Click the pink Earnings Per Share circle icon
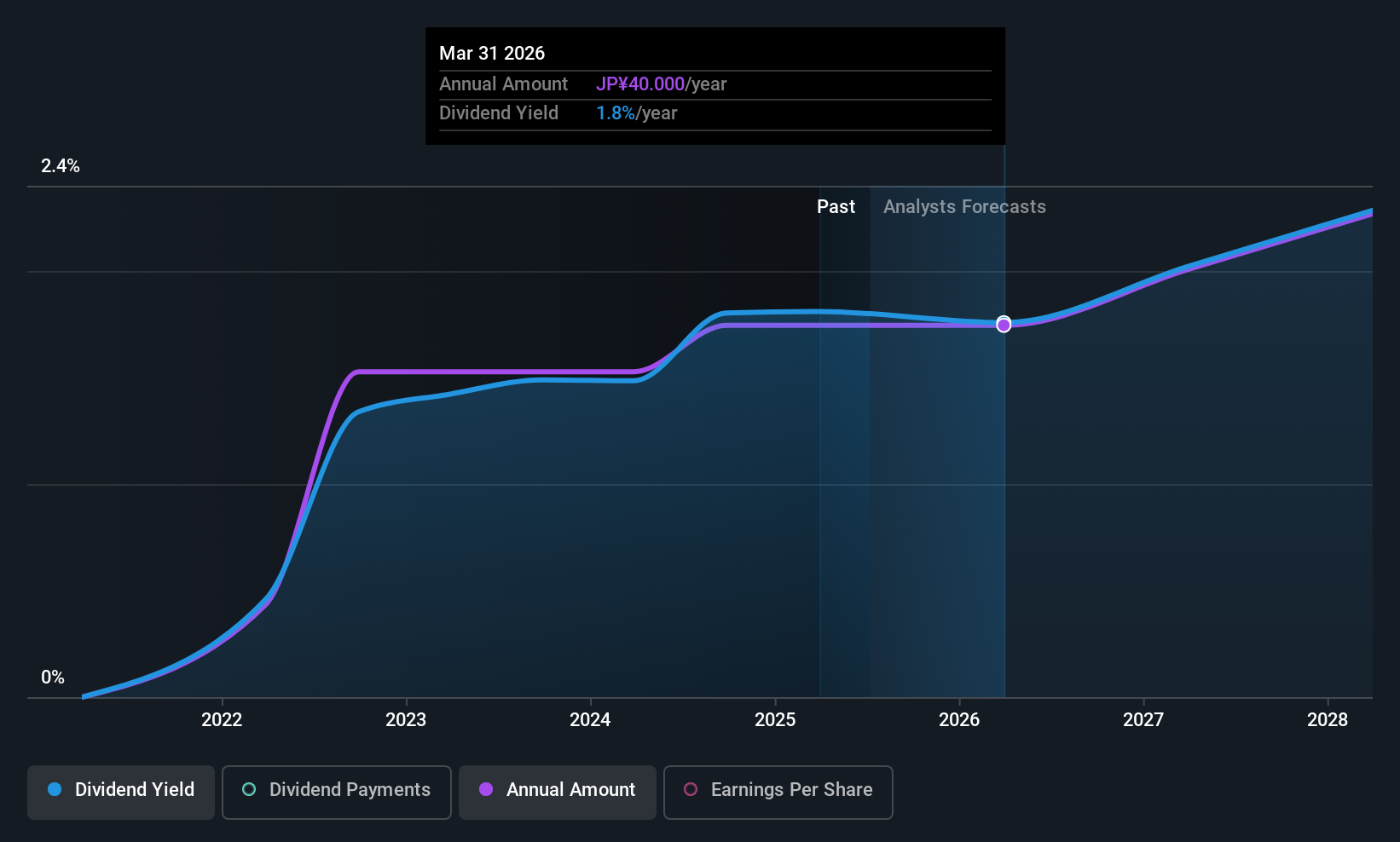1400x842 pixels. (x=691, y=789)
